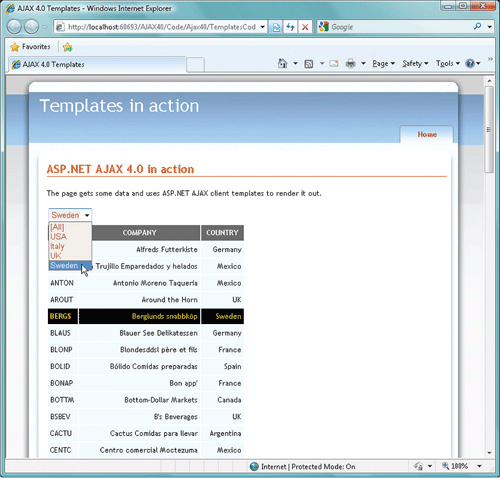Expand the Print dropdown arrow

pos(363,63)
